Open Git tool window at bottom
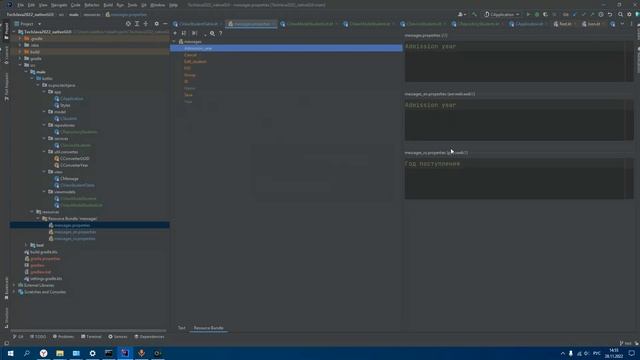The image size is (640, 360). point(18,337)
